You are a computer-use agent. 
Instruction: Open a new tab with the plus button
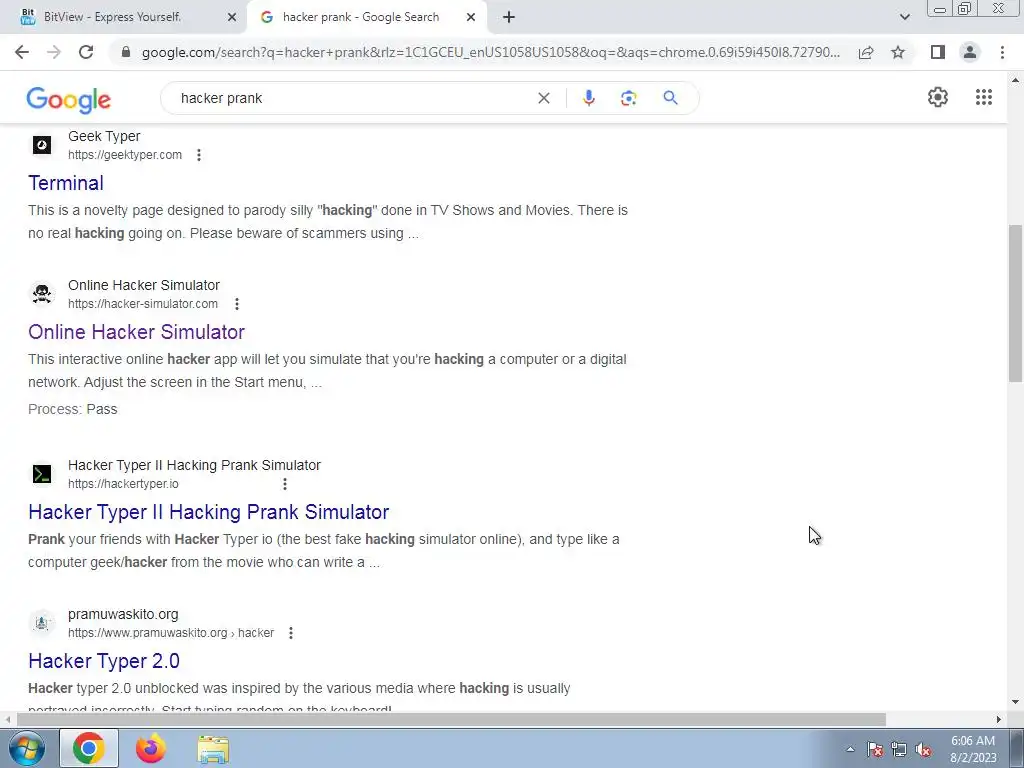click(509, 18)
